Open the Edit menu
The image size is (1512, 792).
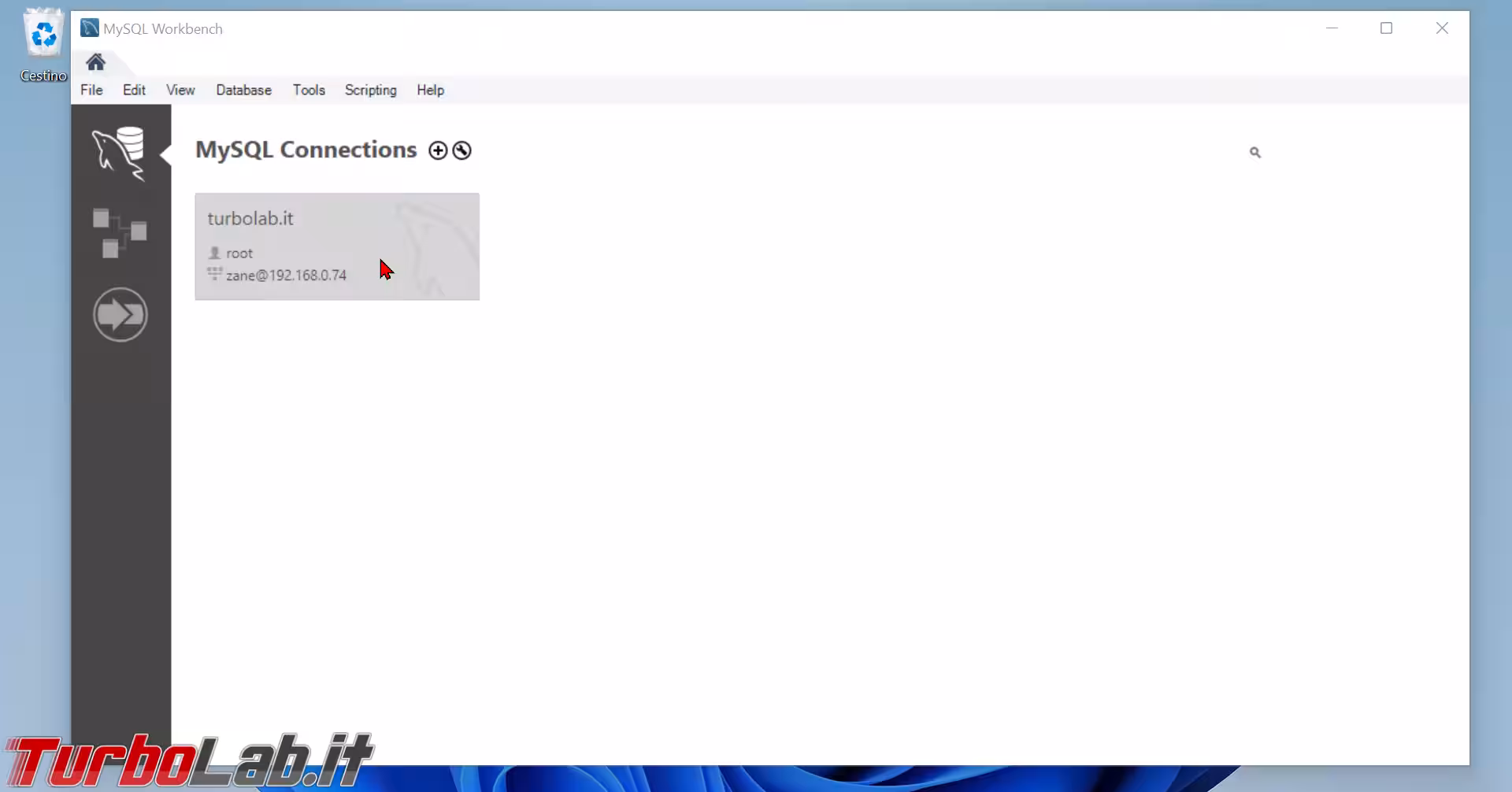[x=134, y=90]
